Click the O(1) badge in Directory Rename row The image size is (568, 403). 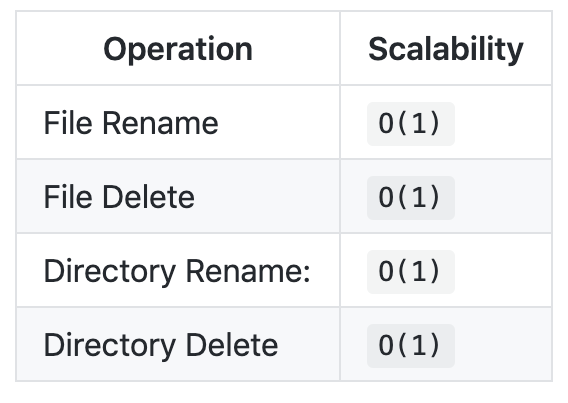click(x=411, y=272)
